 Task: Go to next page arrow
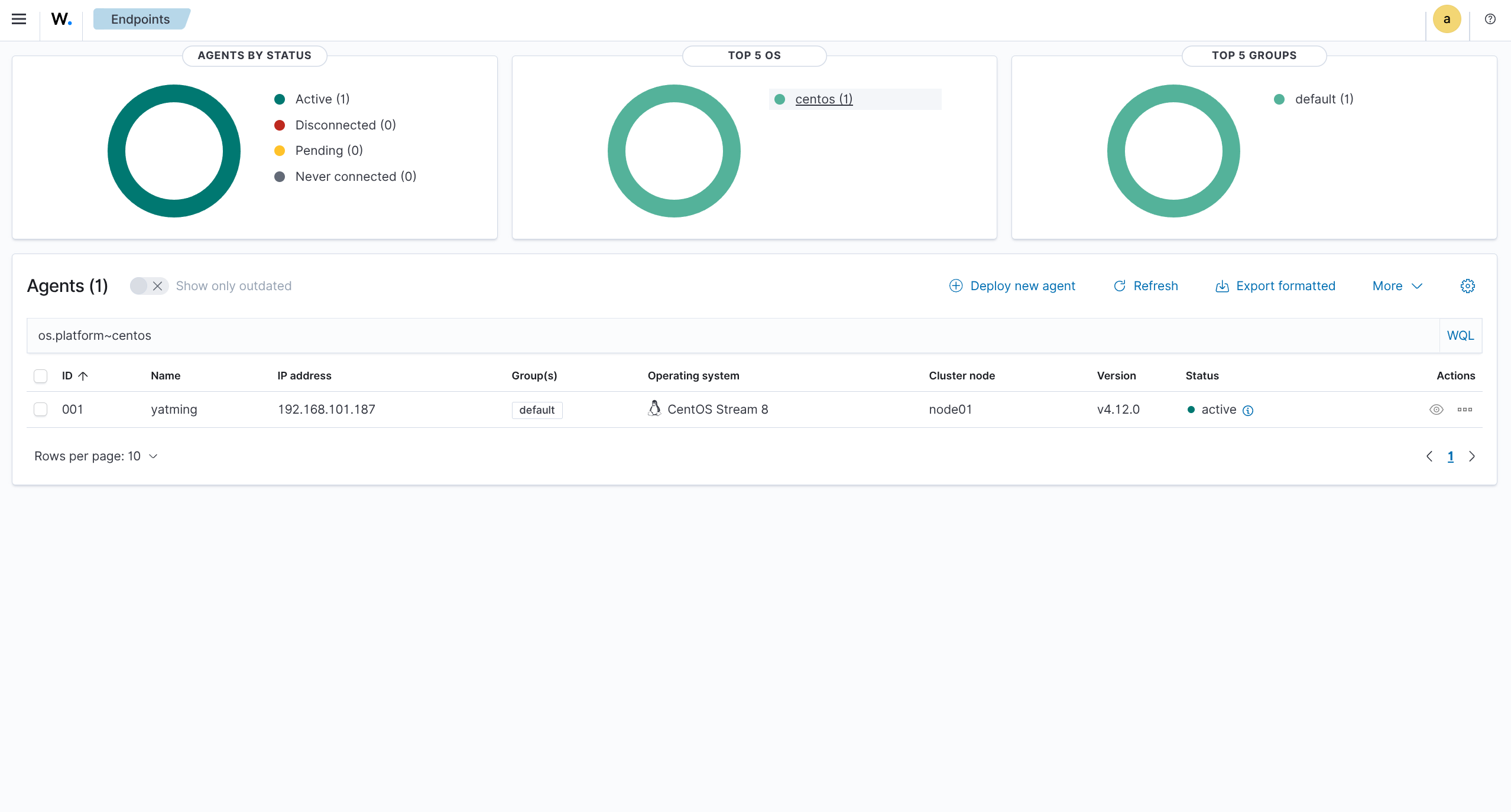coord(1472,456)
